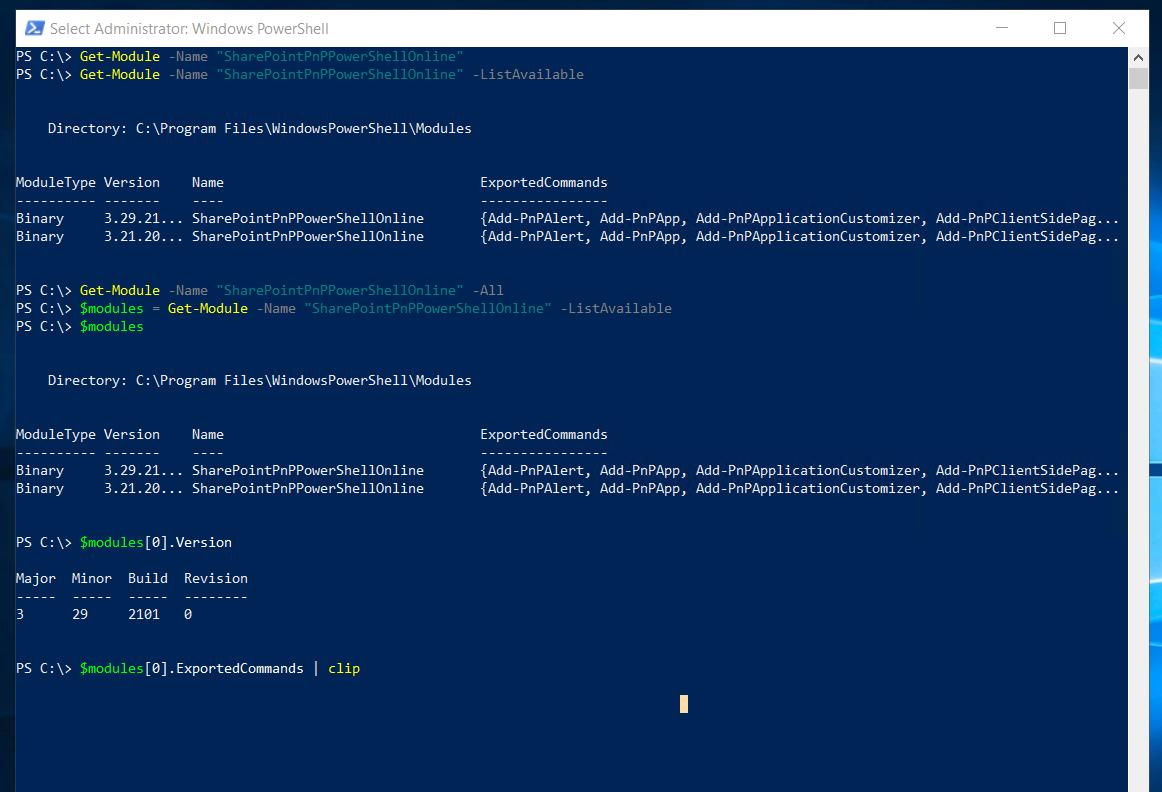Image resolution: width=1162 pixels, height=792 pixels.
Task: Click the blinking cursor at the prompt
Action: point(683,703)
